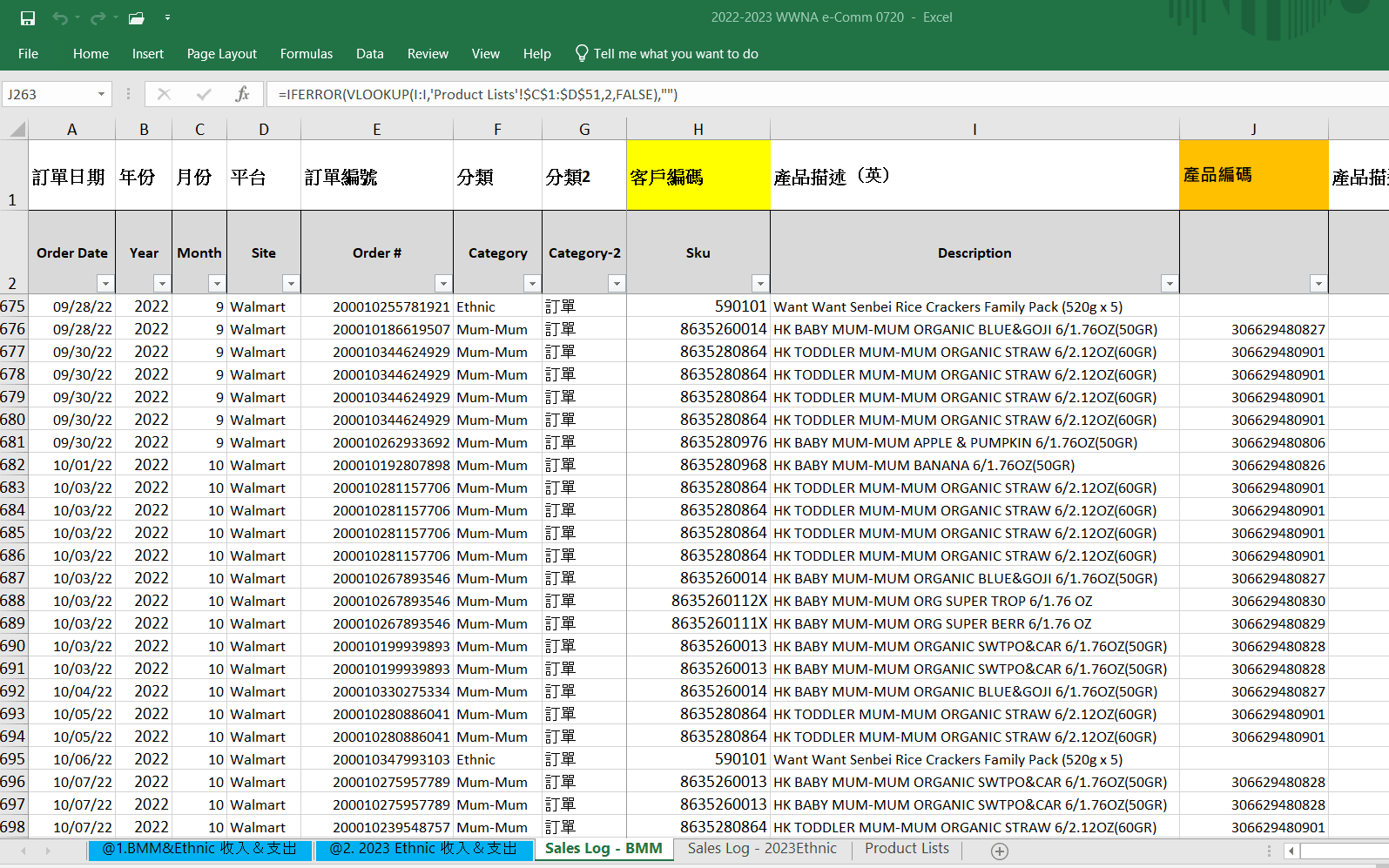This screenshot has height=868, width=1389.
Task: Switch to Sales Log - 2023Ethnic sheet tab
Action: [x=762, y=849]
